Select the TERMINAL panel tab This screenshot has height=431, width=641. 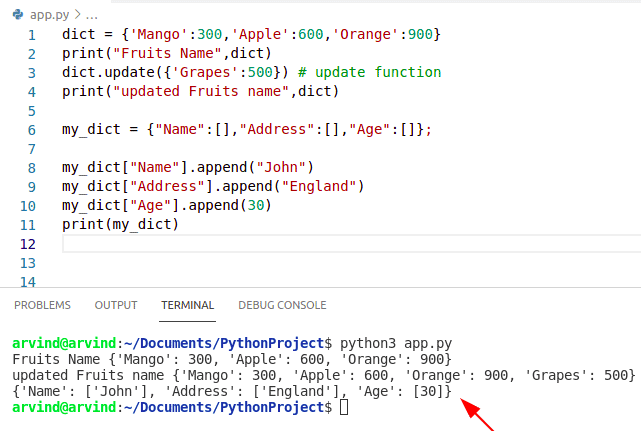(x=187, y=305)
